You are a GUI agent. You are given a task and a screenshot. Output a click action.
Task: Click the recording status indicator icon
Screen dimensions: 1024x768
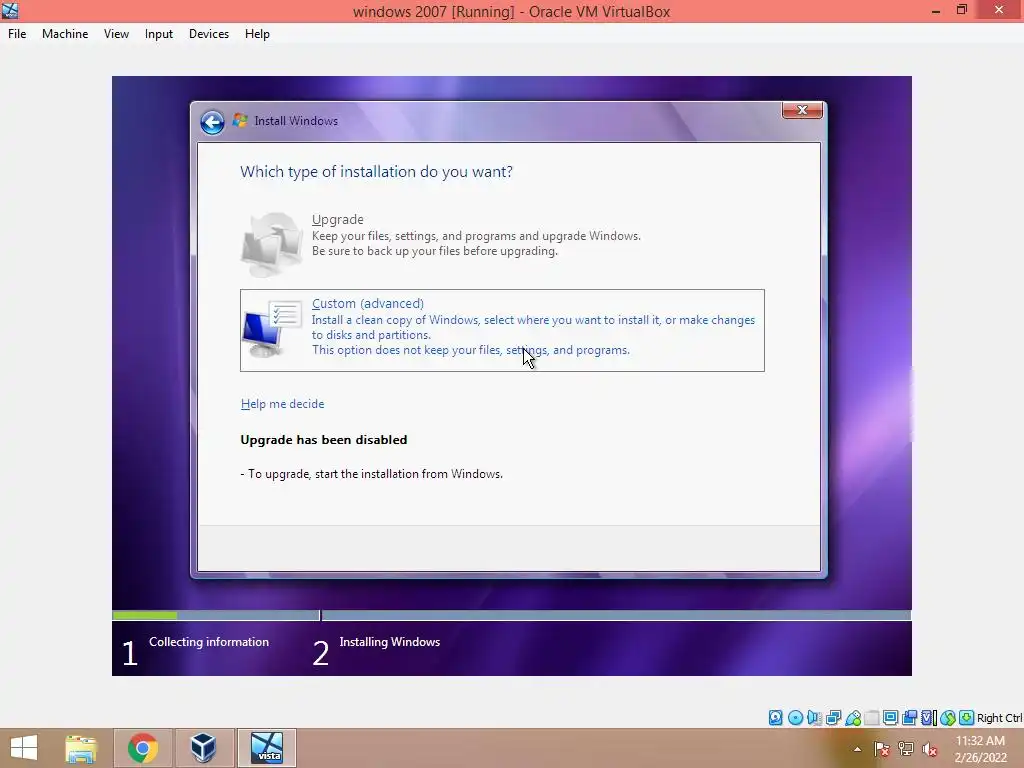point(909,718)
